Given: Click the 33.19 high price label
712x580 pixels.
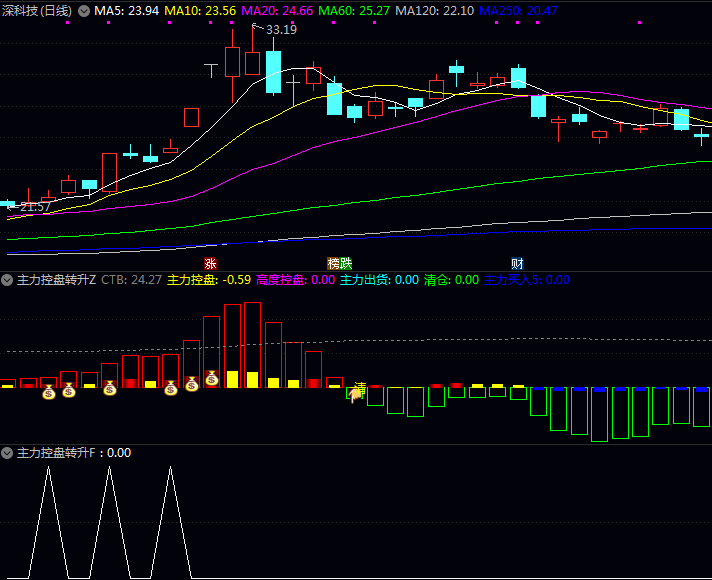Looking at the screenshot, I should click(281, 29).
